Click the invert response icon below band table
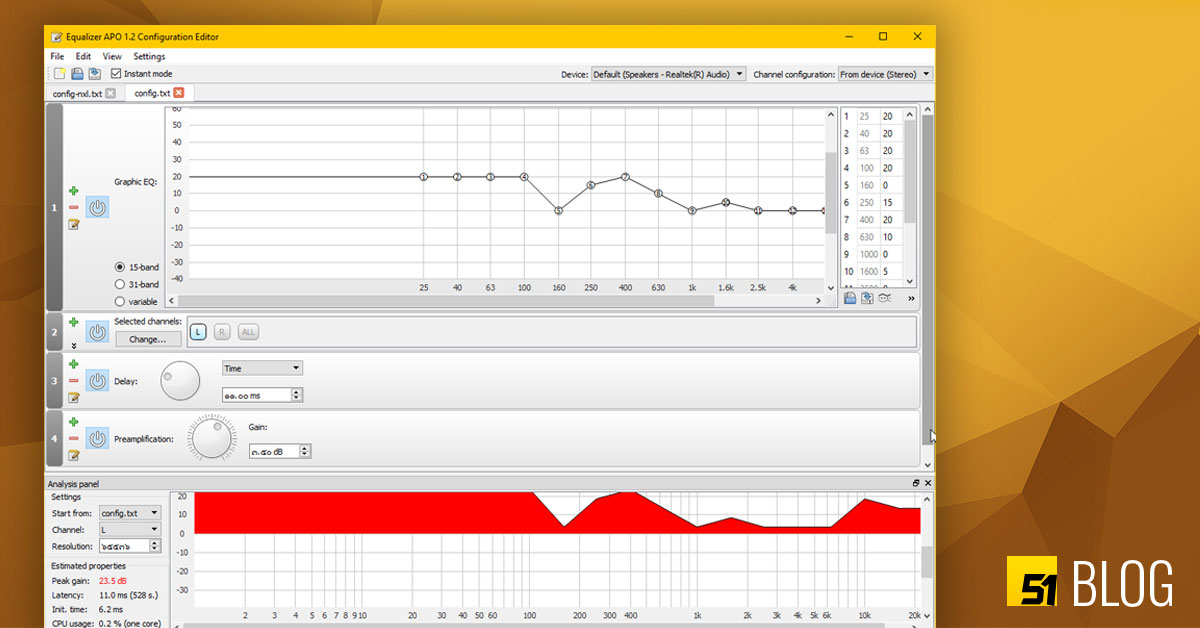The height and width of the screenshot is (628, 1200). [885, 298]
